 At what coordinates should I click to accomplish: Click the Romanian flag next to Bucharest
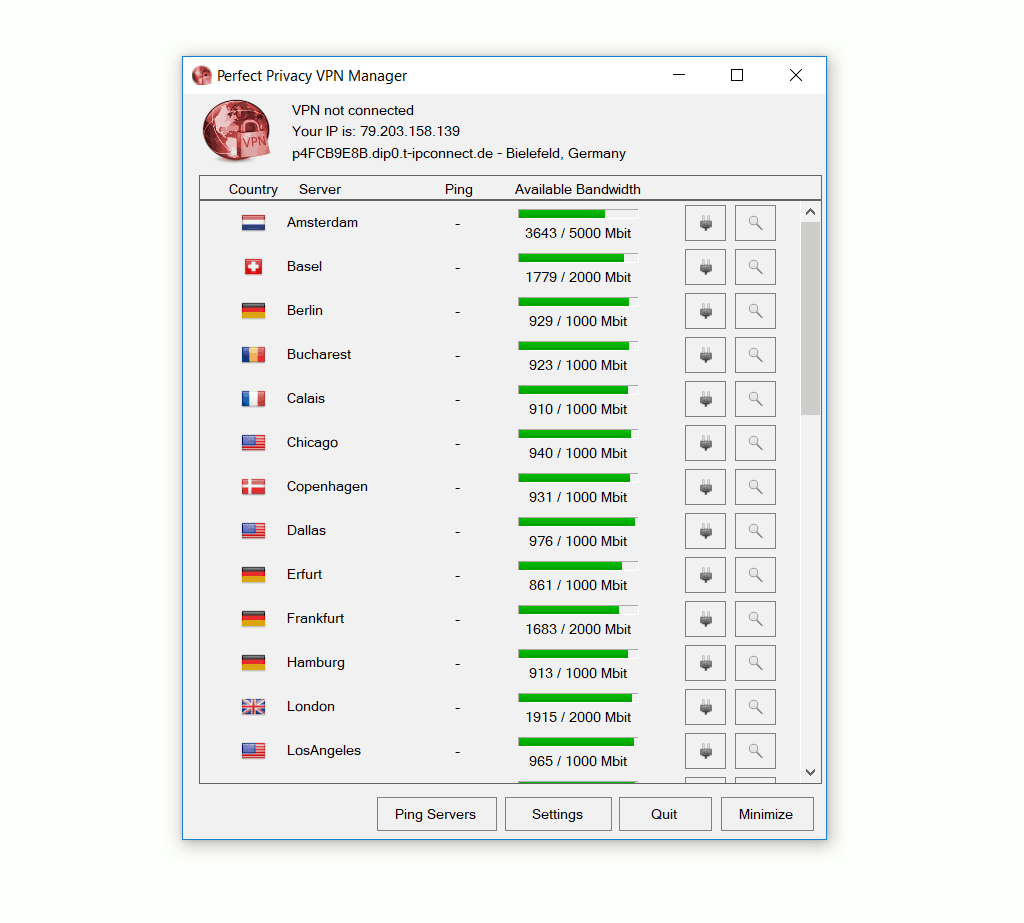tap(253, 355)
